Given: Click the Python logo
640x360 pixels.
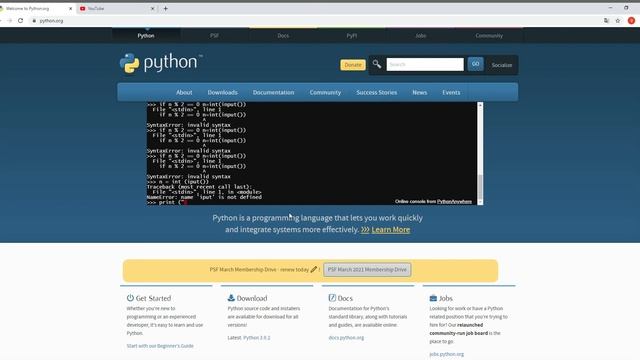Looking at the screenshot, I should [x=160, y=63].
